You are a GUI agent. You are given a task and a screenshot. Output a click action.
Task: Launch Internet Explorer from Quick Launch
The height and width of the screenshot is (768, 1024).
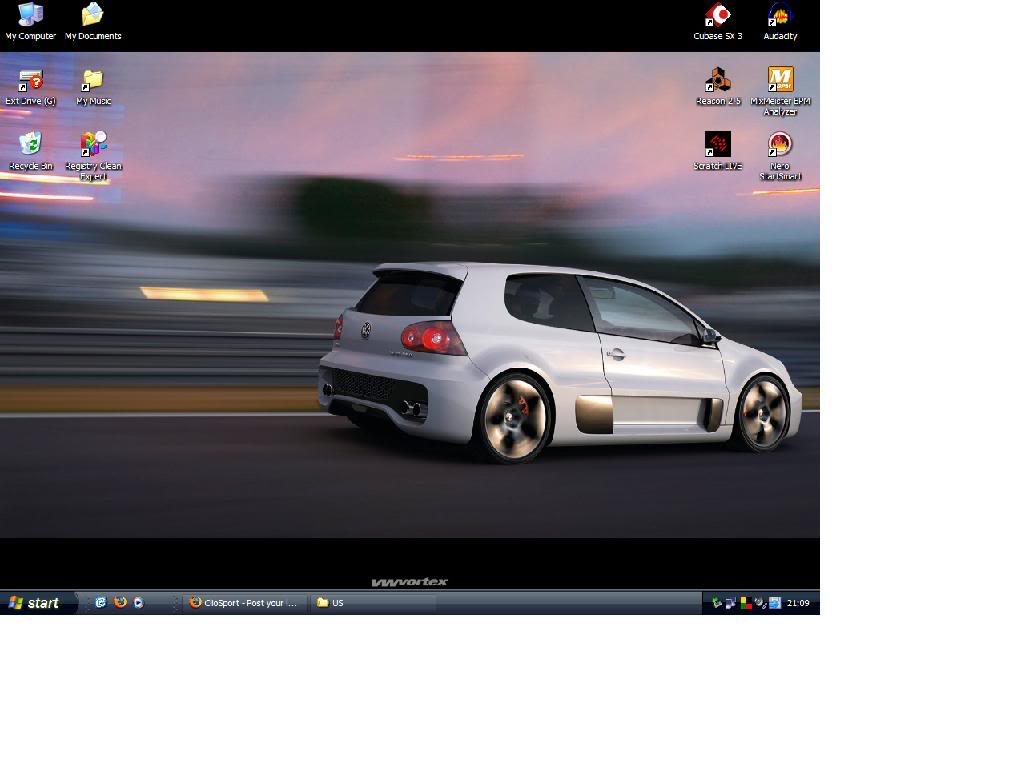[101, 603]
